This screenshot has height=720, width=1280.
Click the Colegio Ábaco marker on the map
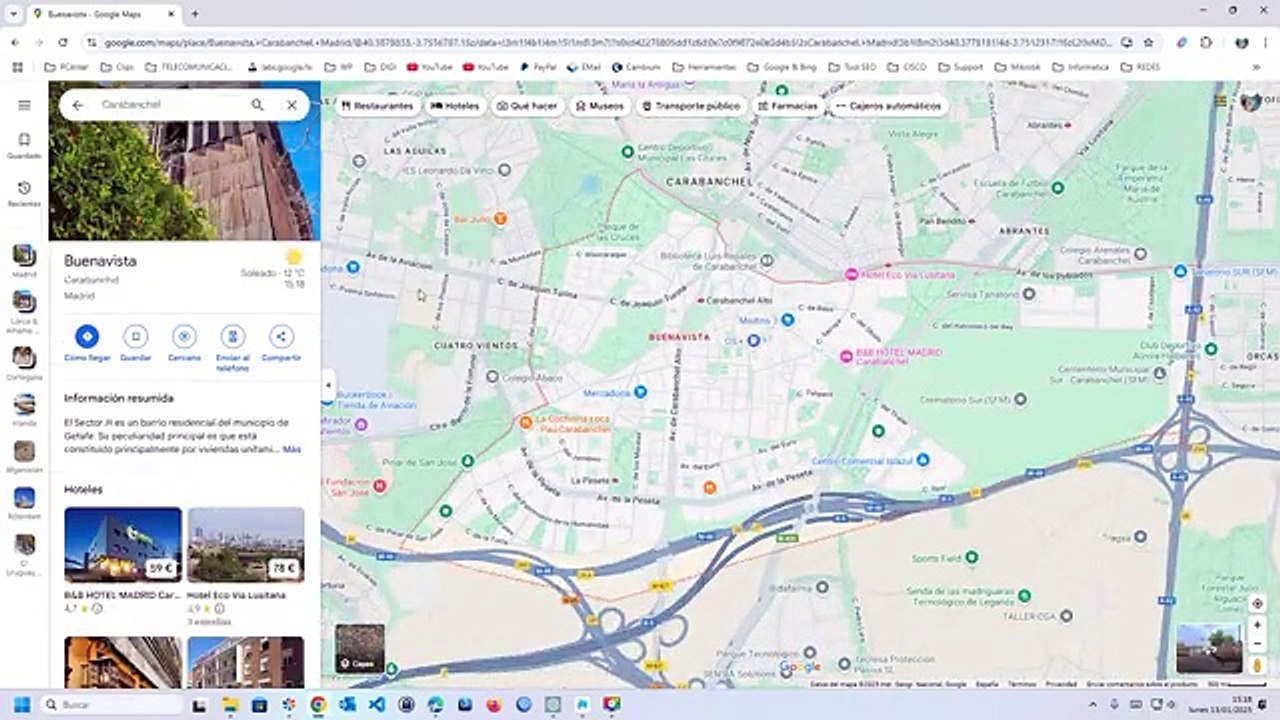[492, 377]
